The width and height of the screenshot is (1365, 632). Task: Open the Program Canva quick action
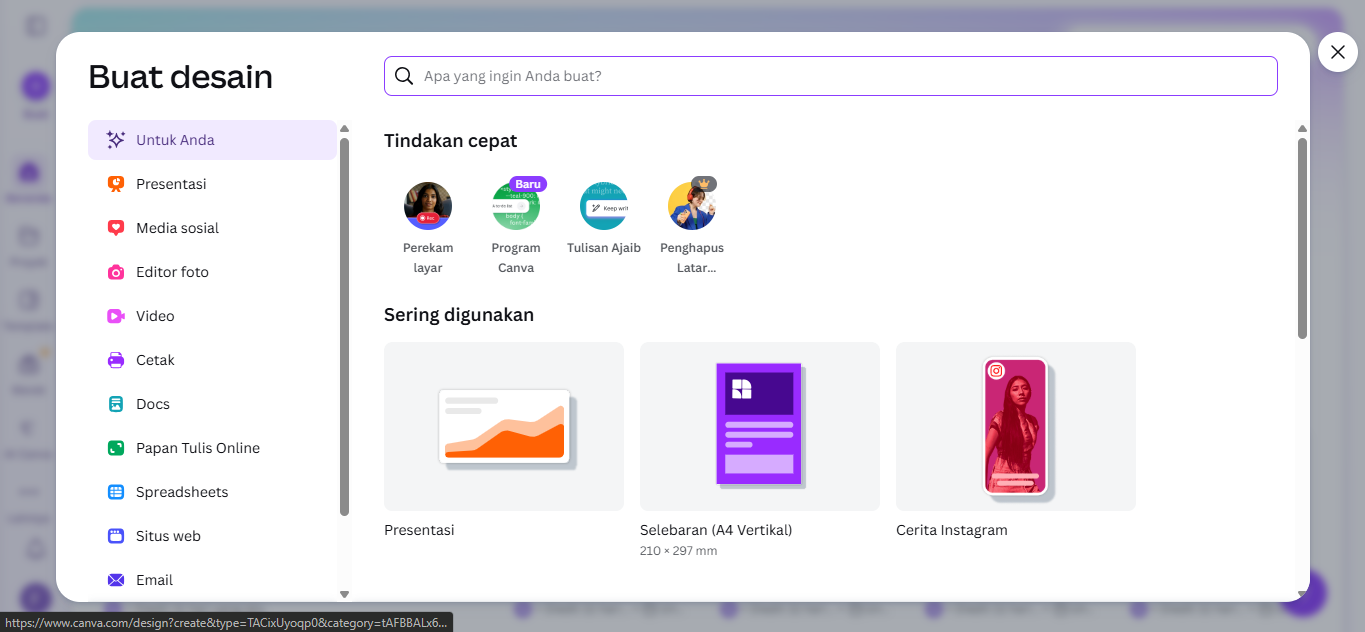point(516,206)
